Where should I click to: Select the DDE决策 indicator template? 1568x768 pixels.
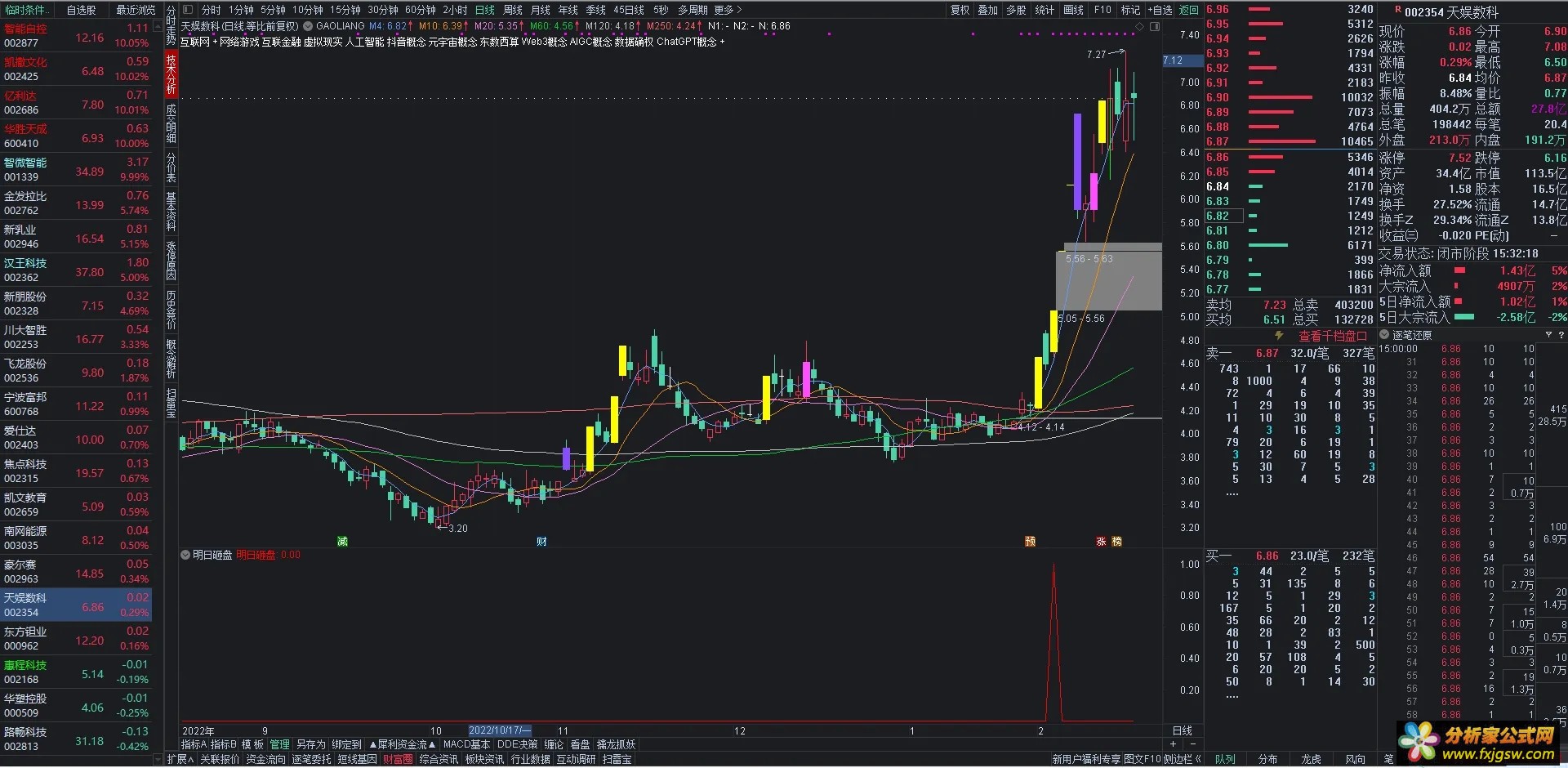pyautogui.click(x=517, y=744)
